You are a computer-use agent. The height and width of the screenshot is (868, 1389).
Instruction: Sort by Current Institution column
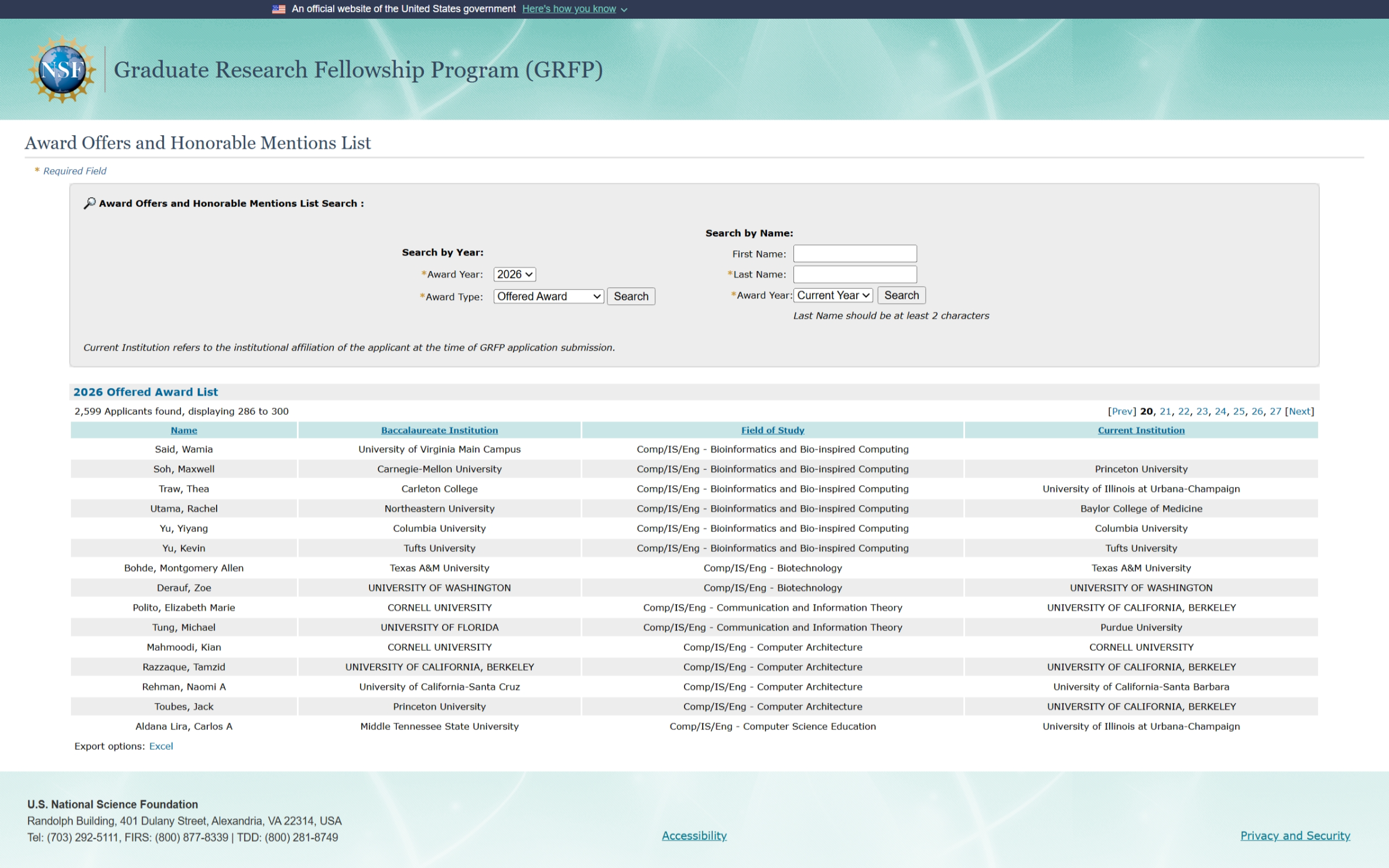[1141, 430]
